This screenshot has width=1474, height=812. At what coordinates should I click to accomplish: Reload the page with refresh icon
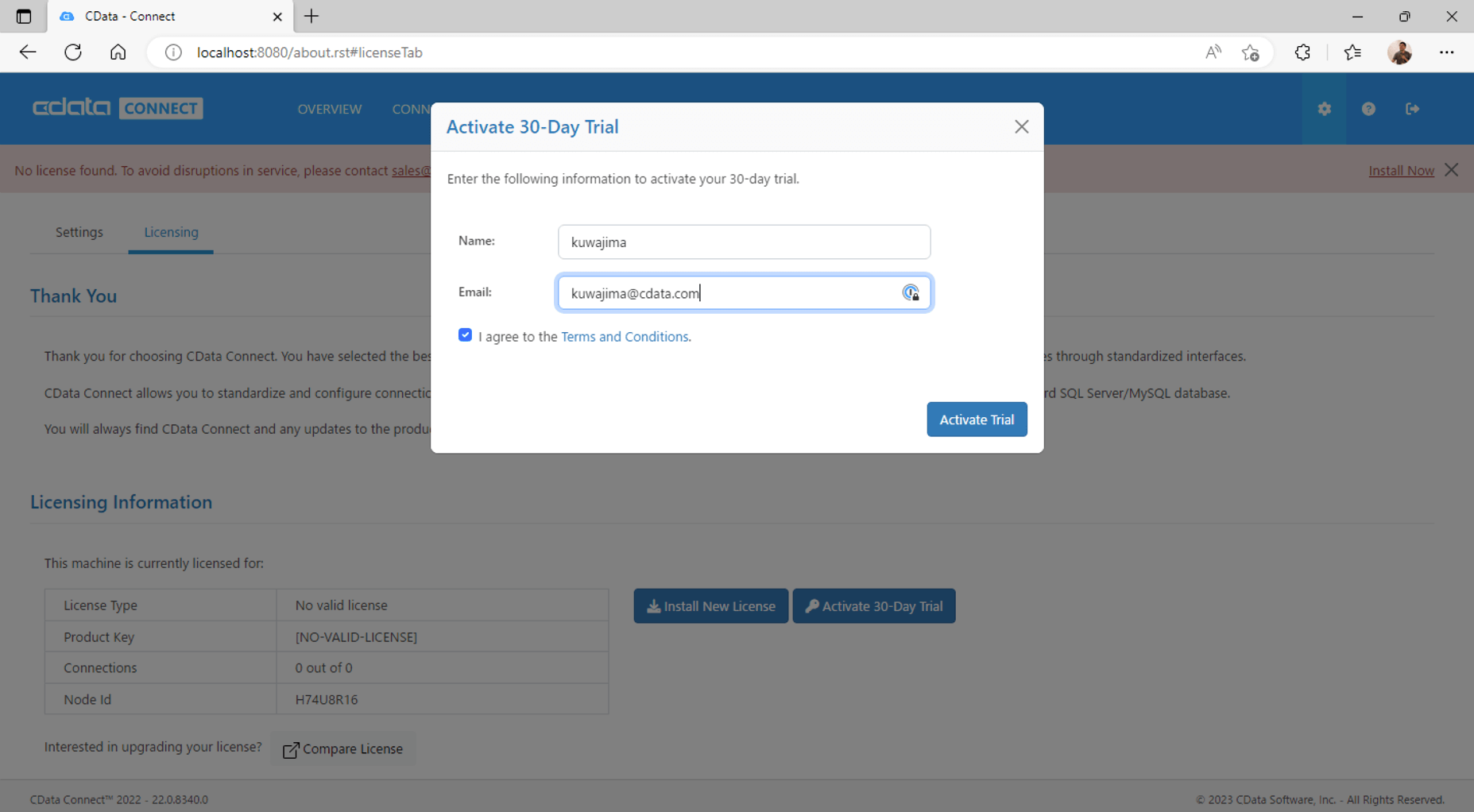73,52
